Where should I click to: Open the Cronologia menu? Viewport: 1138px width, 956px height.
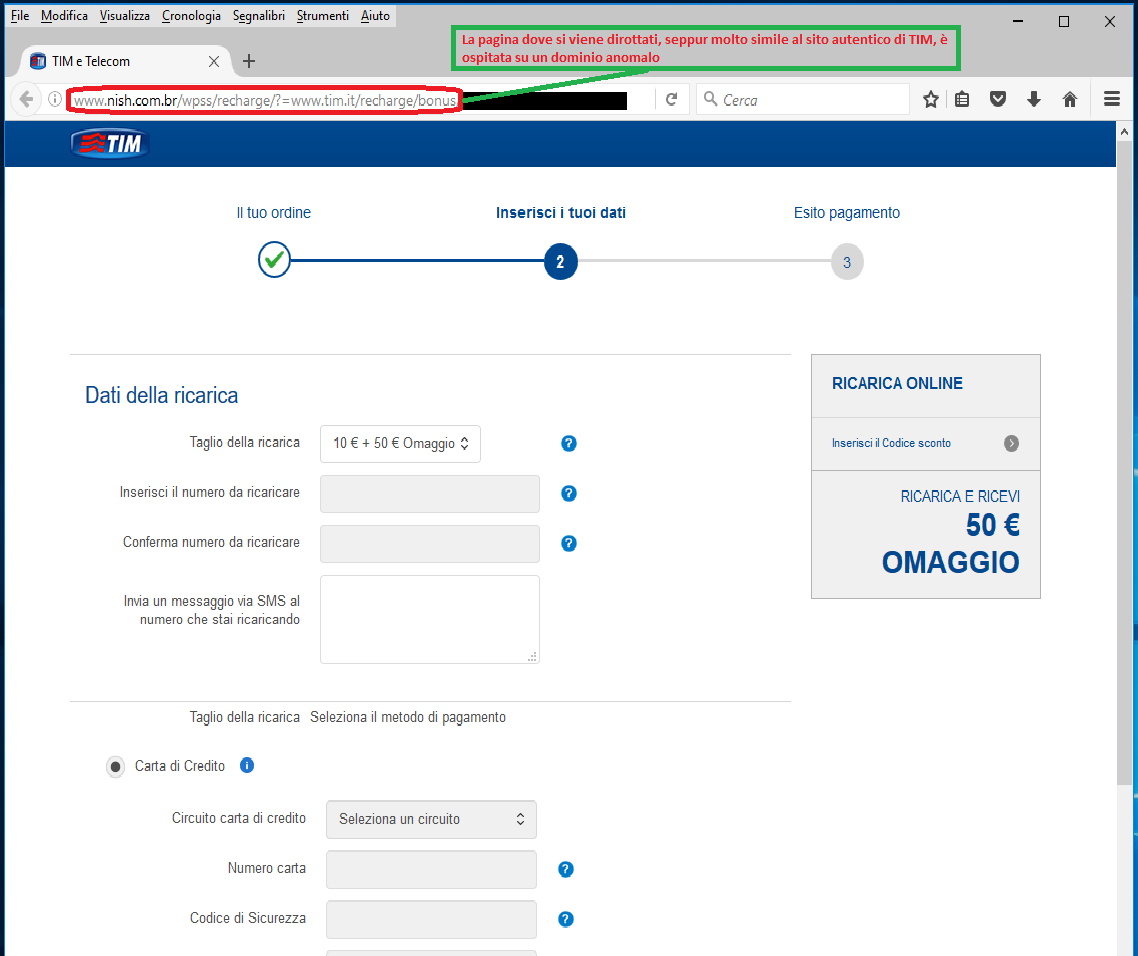[x=191, y=16]
